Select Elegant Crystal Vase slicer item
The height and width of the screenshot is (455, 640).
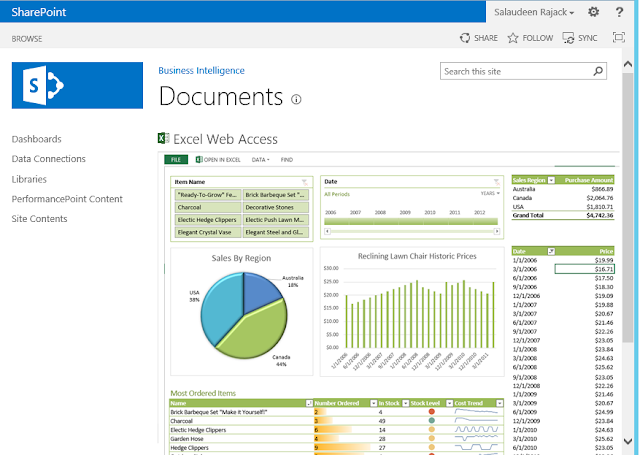pos(207,232)
